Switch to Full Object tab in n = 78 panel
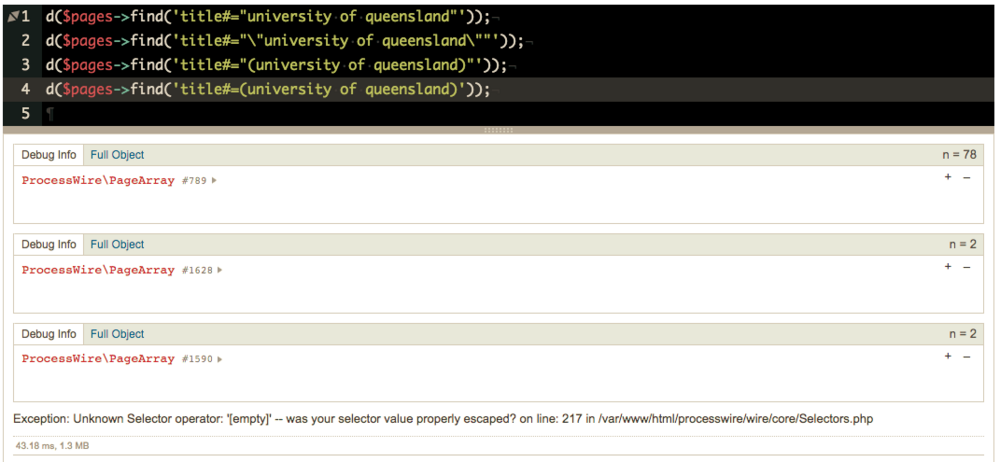Viewport: 1000px width, 462px height. click(x=117, y=155)
